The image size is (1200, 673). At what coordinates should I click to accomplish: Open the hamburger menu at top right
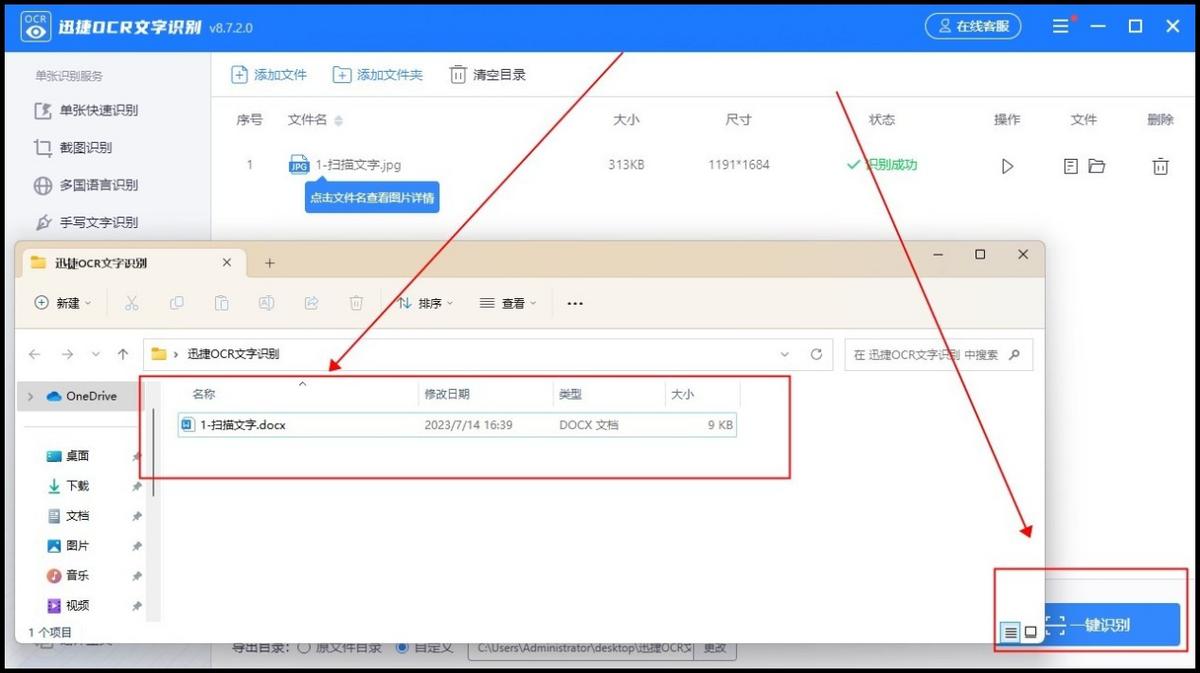point(1060,26)
